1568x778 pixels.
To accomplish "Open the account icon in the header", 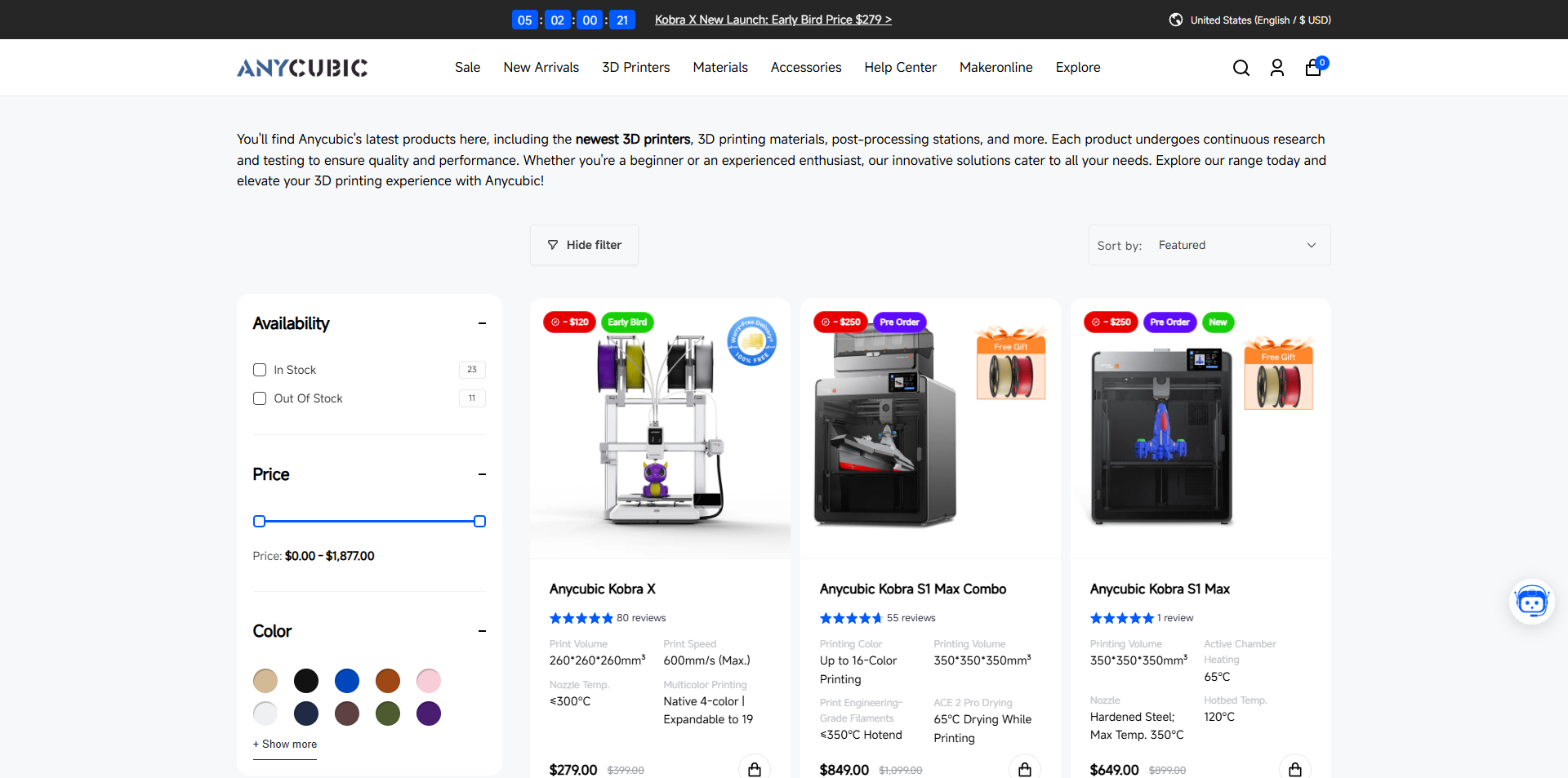I will (x=1276, y=68).
